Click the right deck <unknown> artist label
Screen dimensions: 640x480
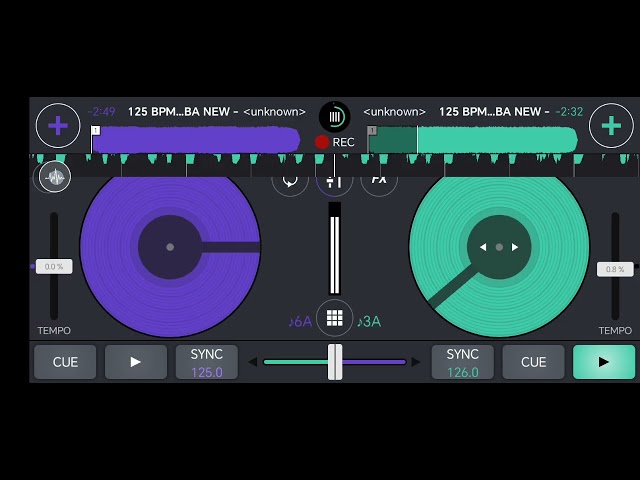pyautogui.click(x=394, y=111)
